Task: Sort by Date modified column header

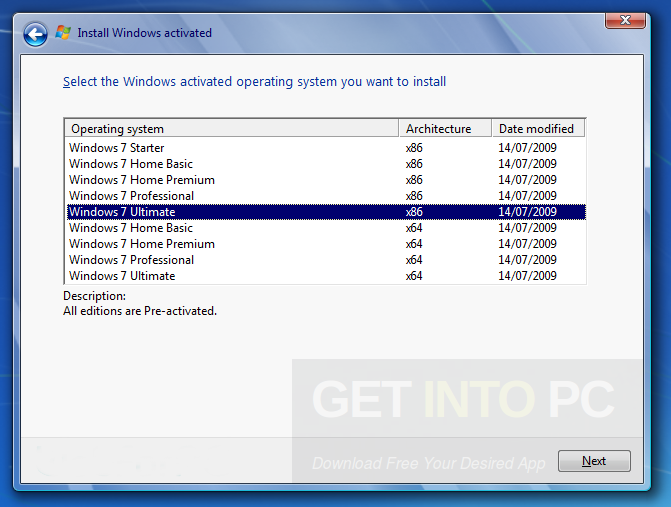Action: 538,129
